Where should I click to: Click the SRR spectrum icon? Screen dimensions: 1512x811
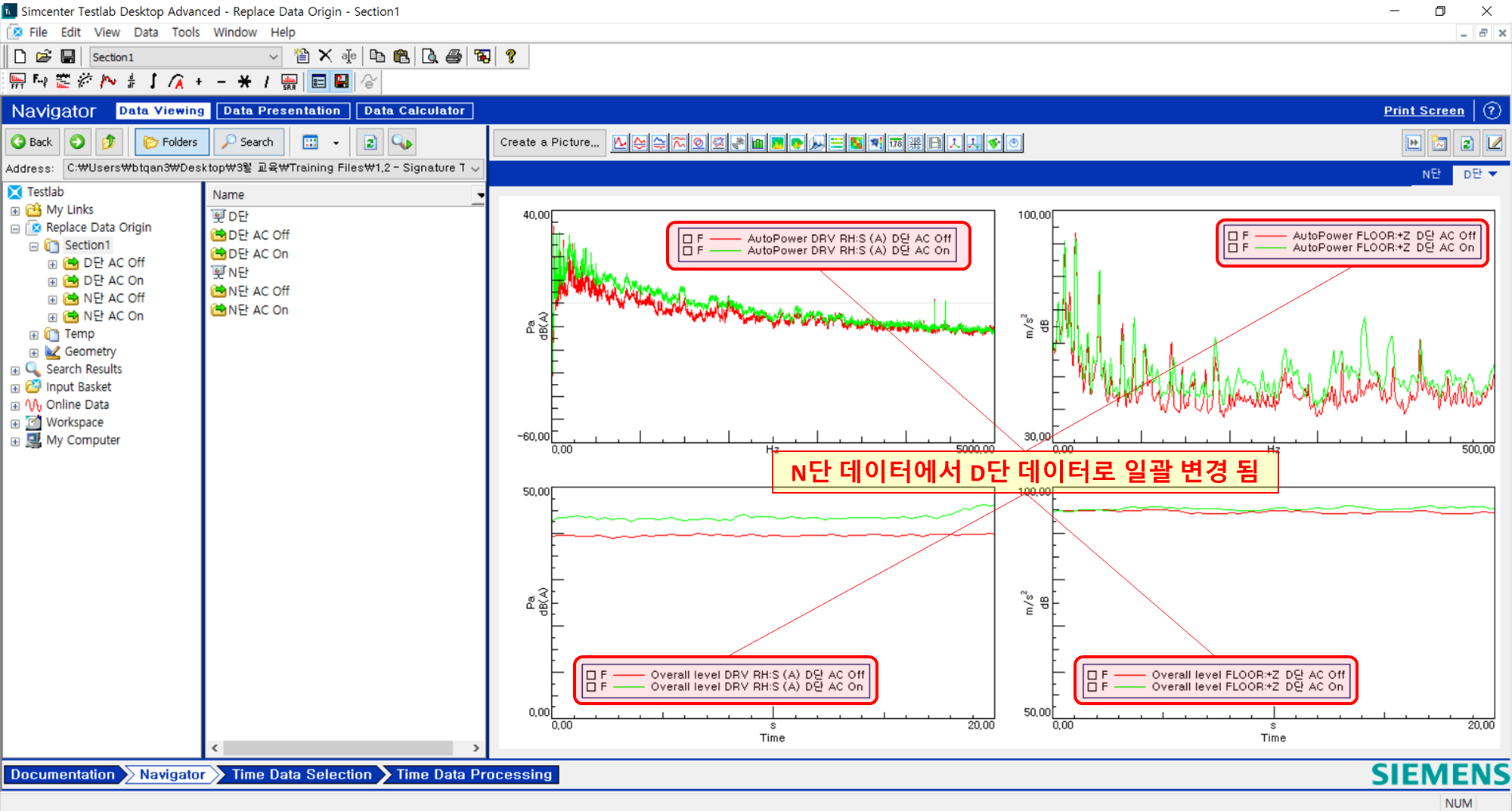[x=289, y=81]
